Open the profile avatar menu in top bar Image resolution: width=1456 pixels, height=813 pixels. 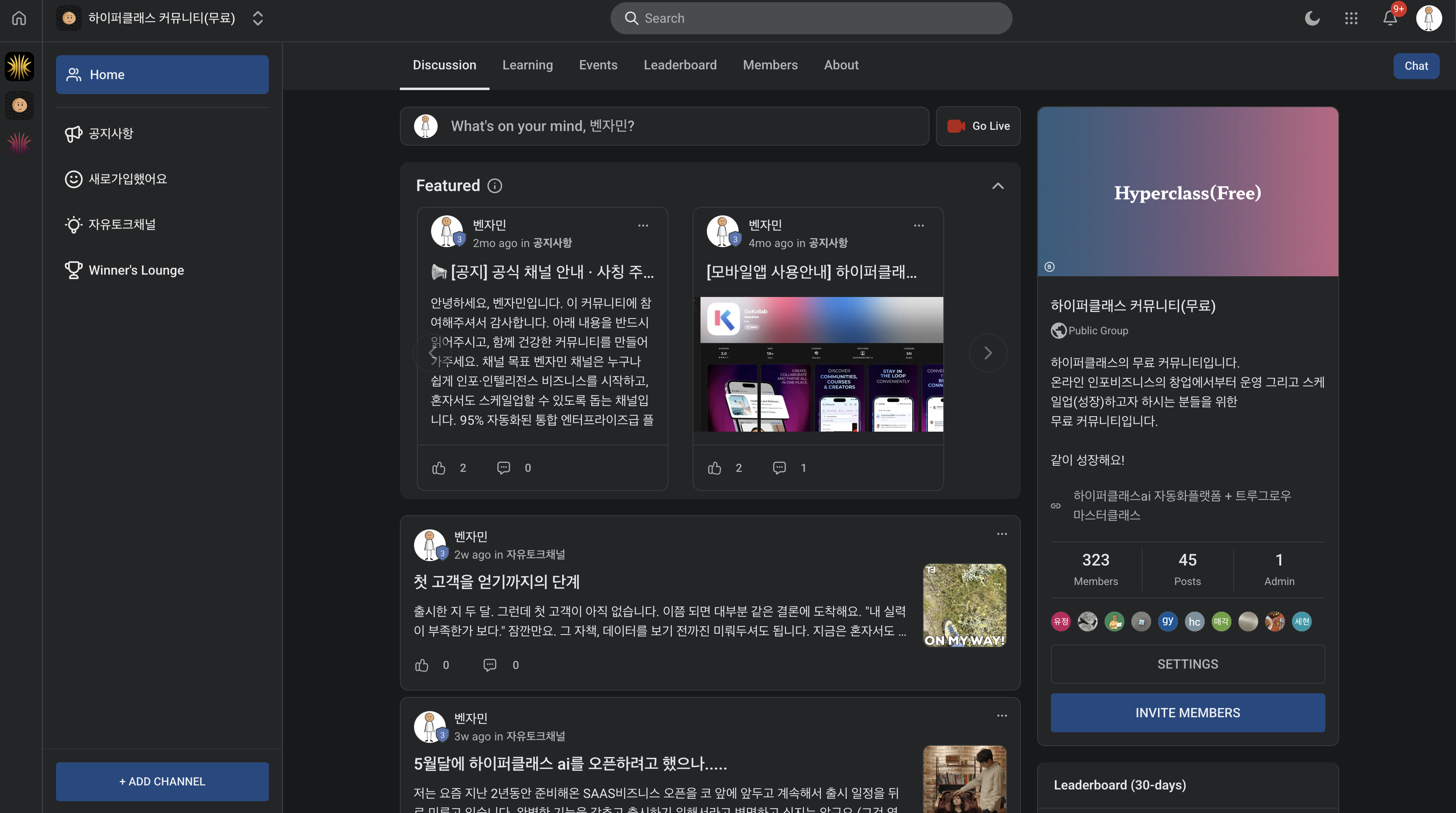1429,18
